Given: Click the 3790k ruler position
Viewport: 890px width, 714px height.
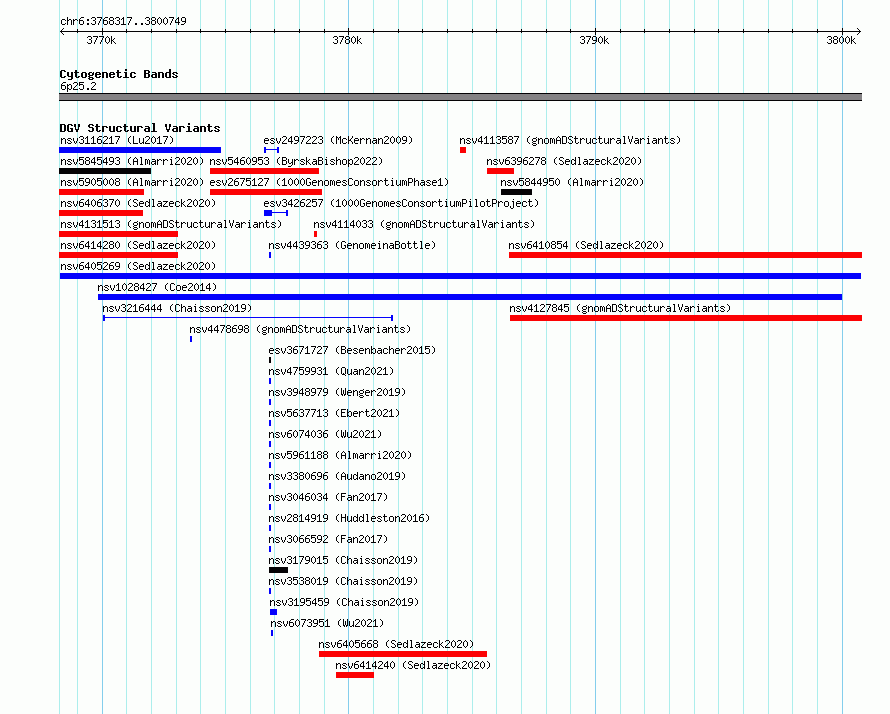Looking at the screenshot, I should point(594,40).
